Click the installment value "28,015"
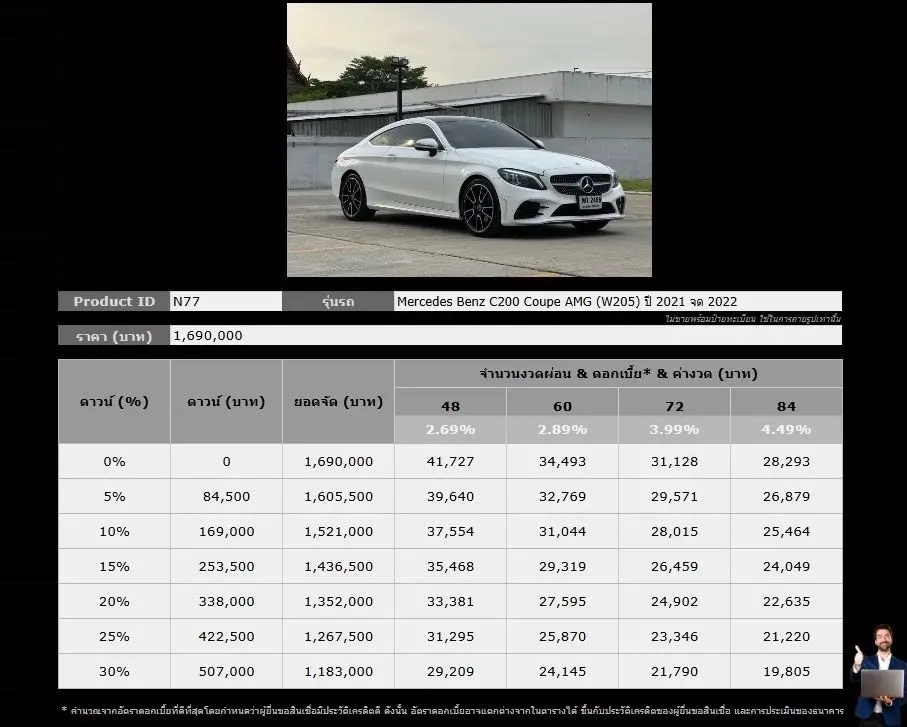 click(x=674, y=532)
